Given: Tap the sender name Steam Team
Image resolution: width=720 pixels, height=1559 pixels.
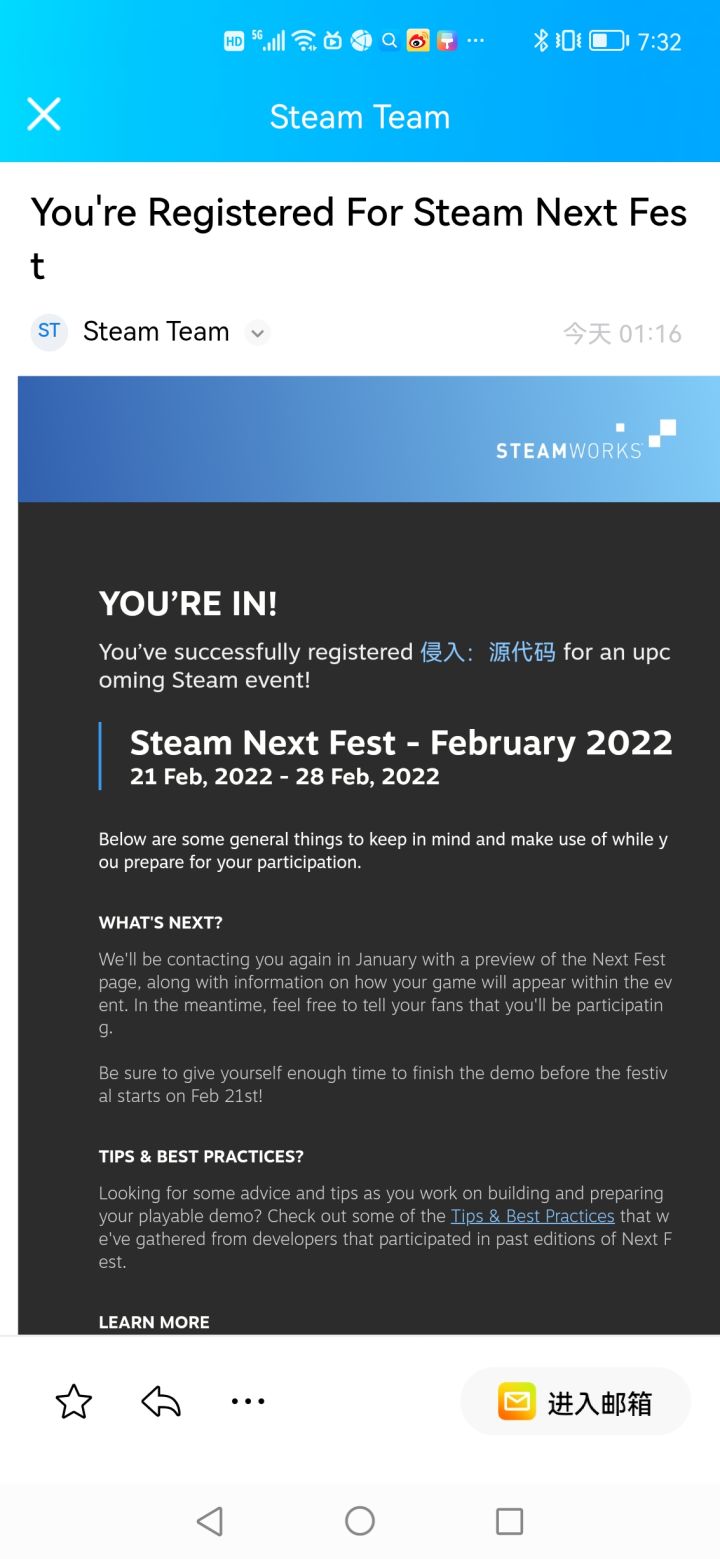Looking at the screenshot, I should pos(156,332).
